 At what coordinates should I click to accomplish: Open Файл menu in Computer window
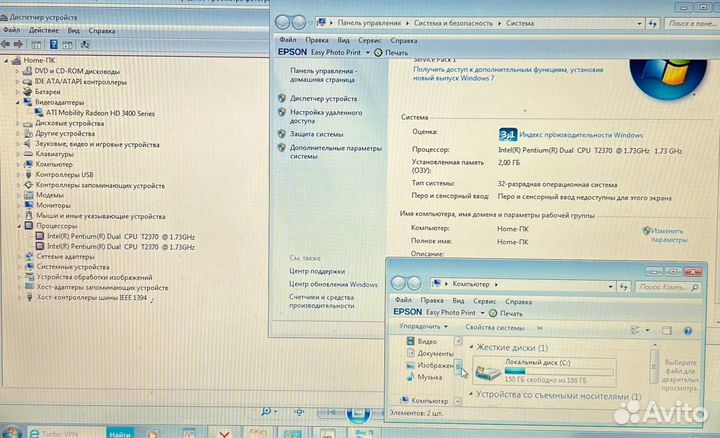tap(403, 300)
